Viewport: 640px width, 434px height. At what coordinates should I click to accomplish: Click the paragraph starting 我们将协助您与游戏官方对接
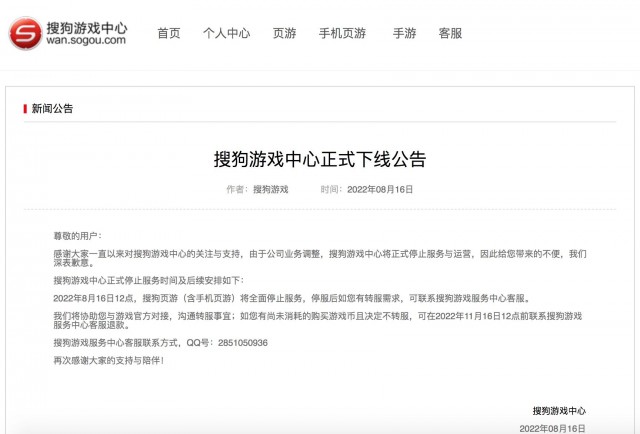click(318, 320)
